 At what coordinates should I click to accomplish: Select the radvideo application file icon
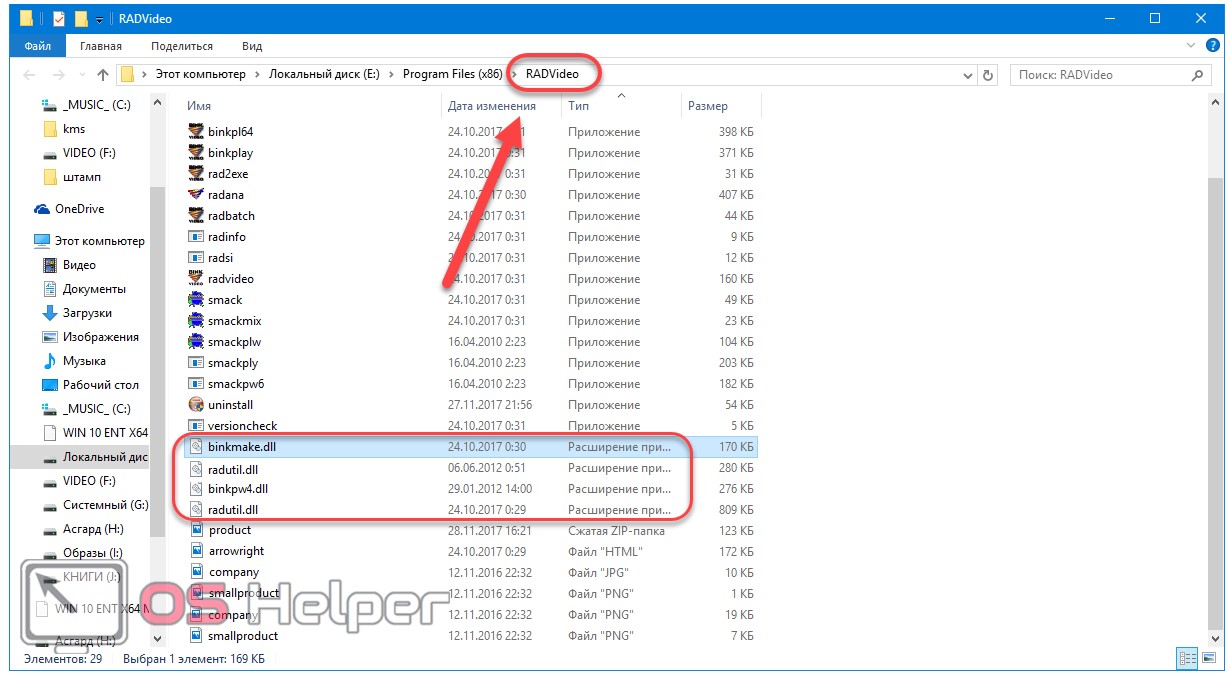click(196, 279)
